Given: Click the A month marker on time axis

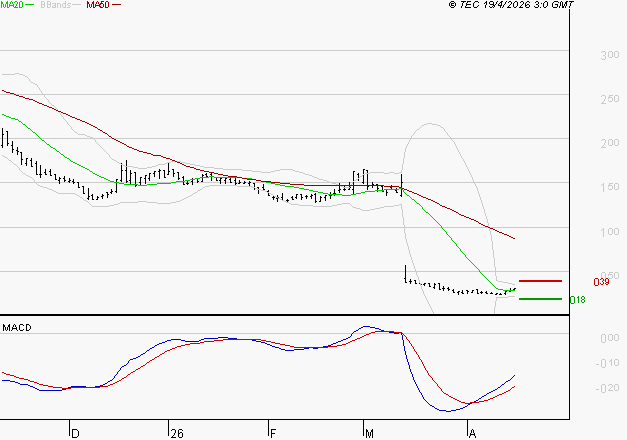Looking at the screenshot, I should tap(471, 433).
